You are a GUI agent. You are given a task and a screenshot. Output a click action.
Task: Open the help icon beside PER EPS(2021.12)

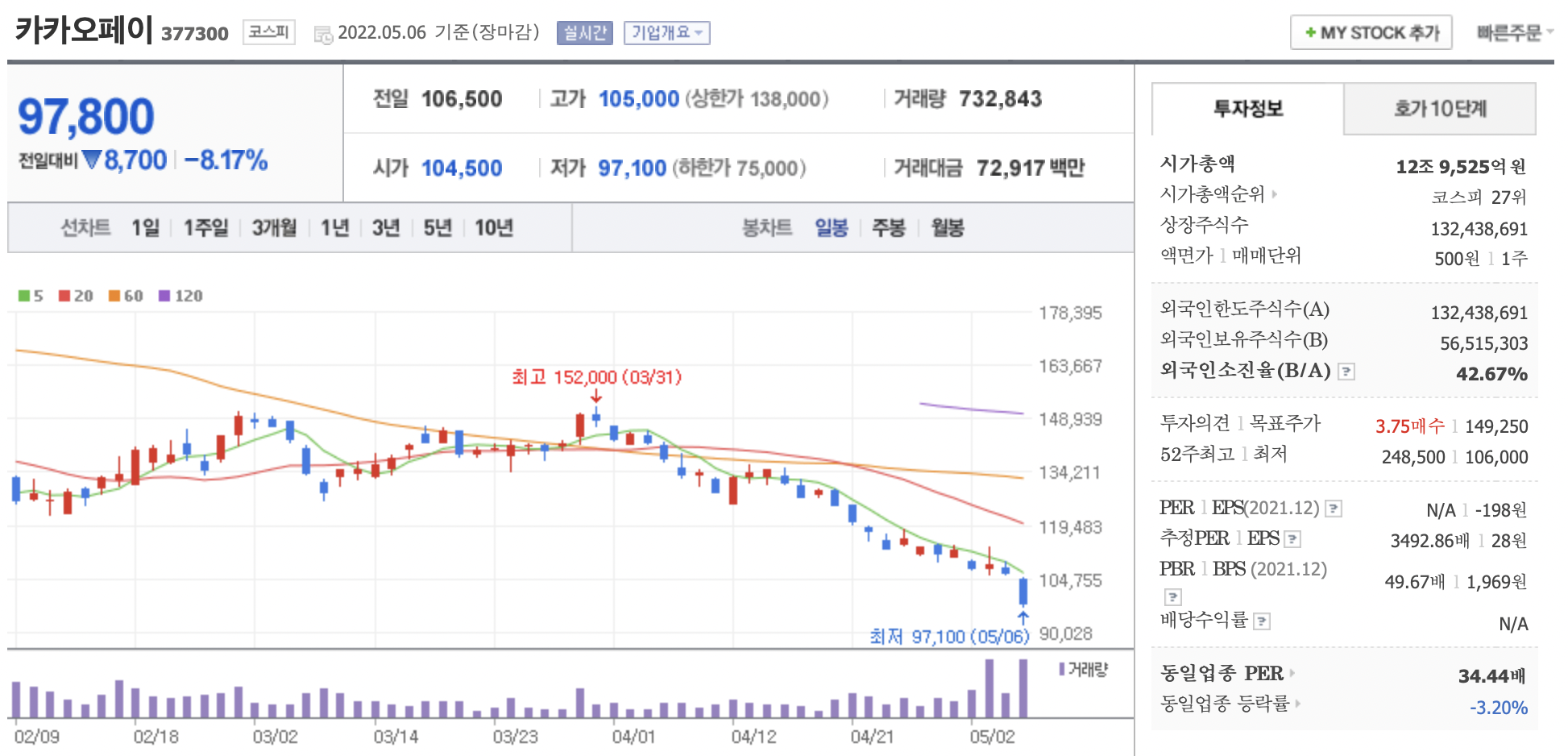pyautogui.click(x=1334, y=509)
